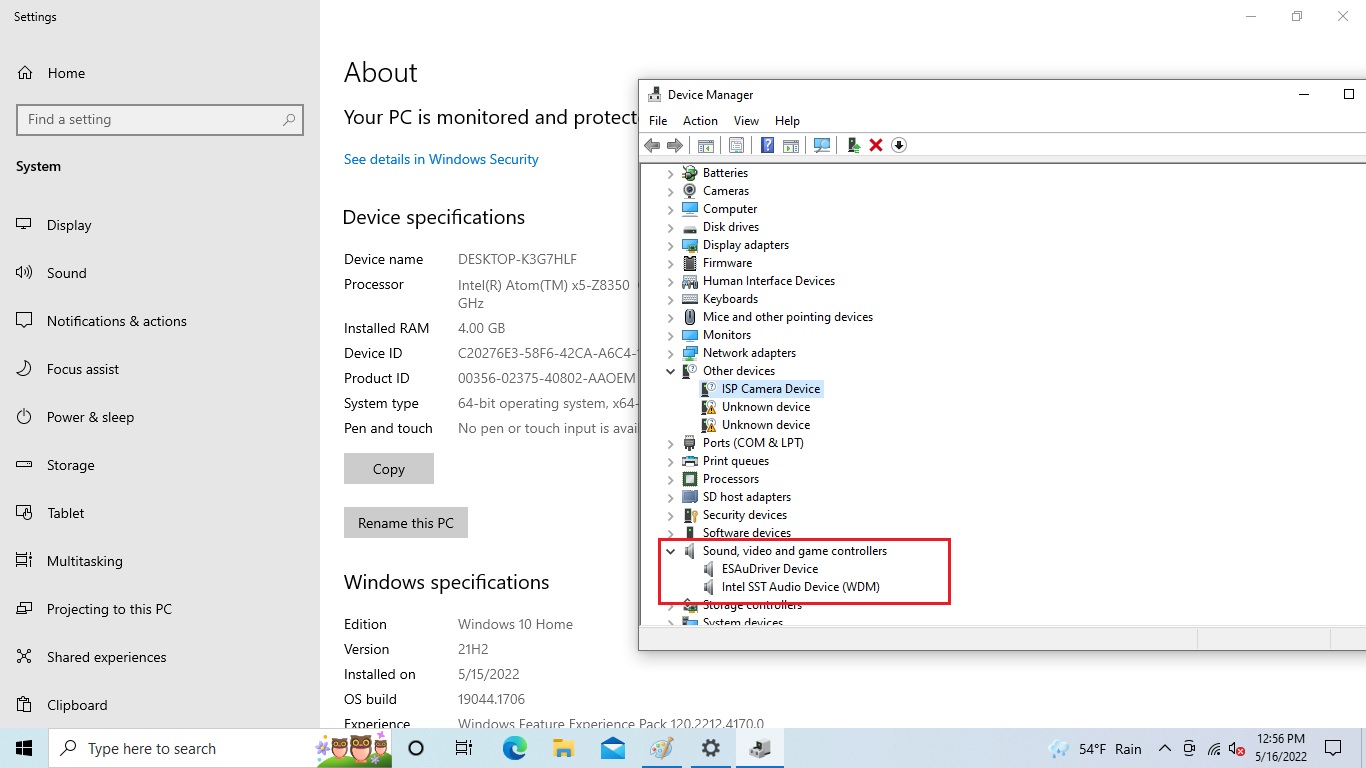Image resolution: width=1366 pixels, height=768 pixels.
Task: Scan for hardware changes toolbar icon
Action: pyautogui.click(x=822, y=145)
